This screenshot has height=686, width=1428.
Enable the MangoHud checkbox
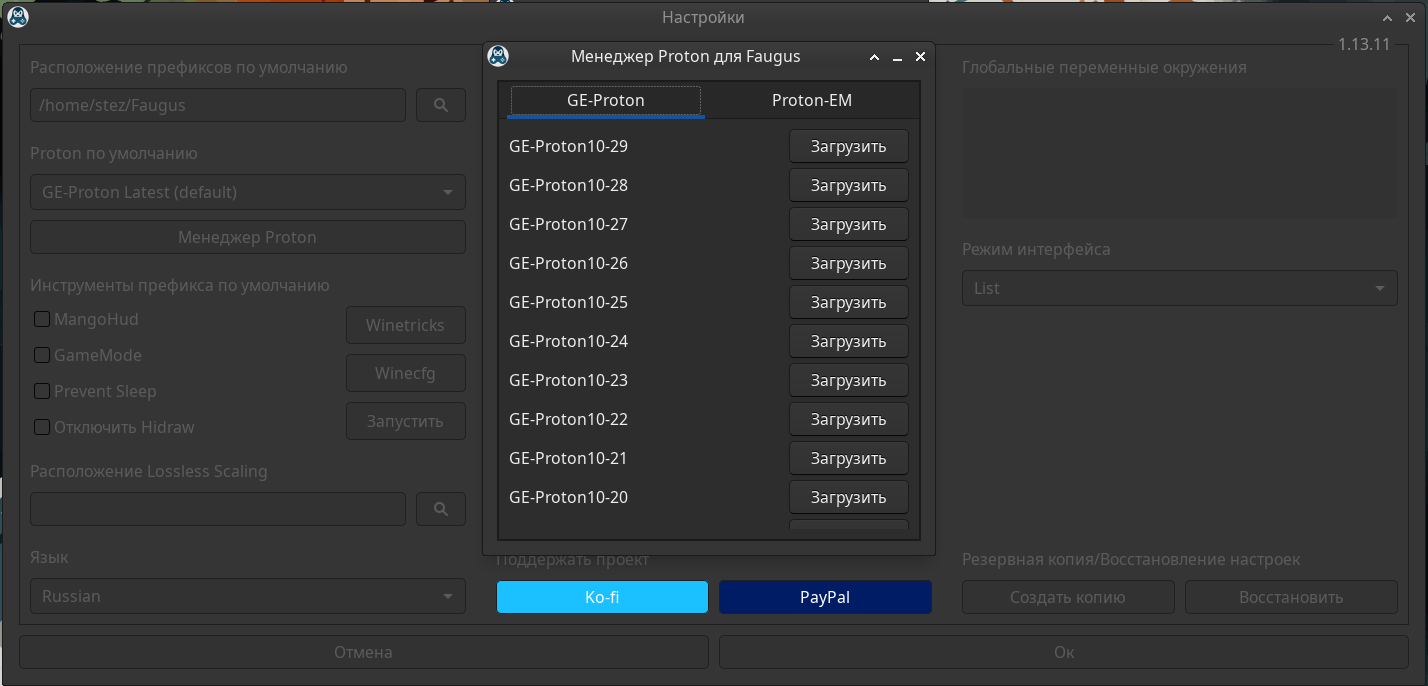(x=42, y=319)
